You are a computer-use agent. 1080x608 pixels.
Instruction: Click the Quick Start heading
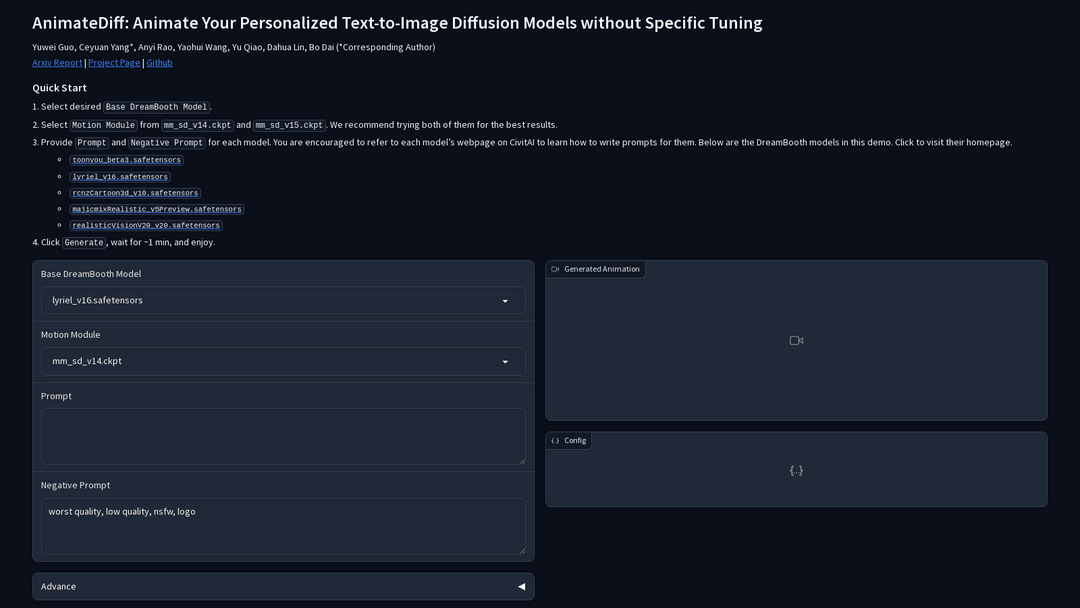(59, 87)
